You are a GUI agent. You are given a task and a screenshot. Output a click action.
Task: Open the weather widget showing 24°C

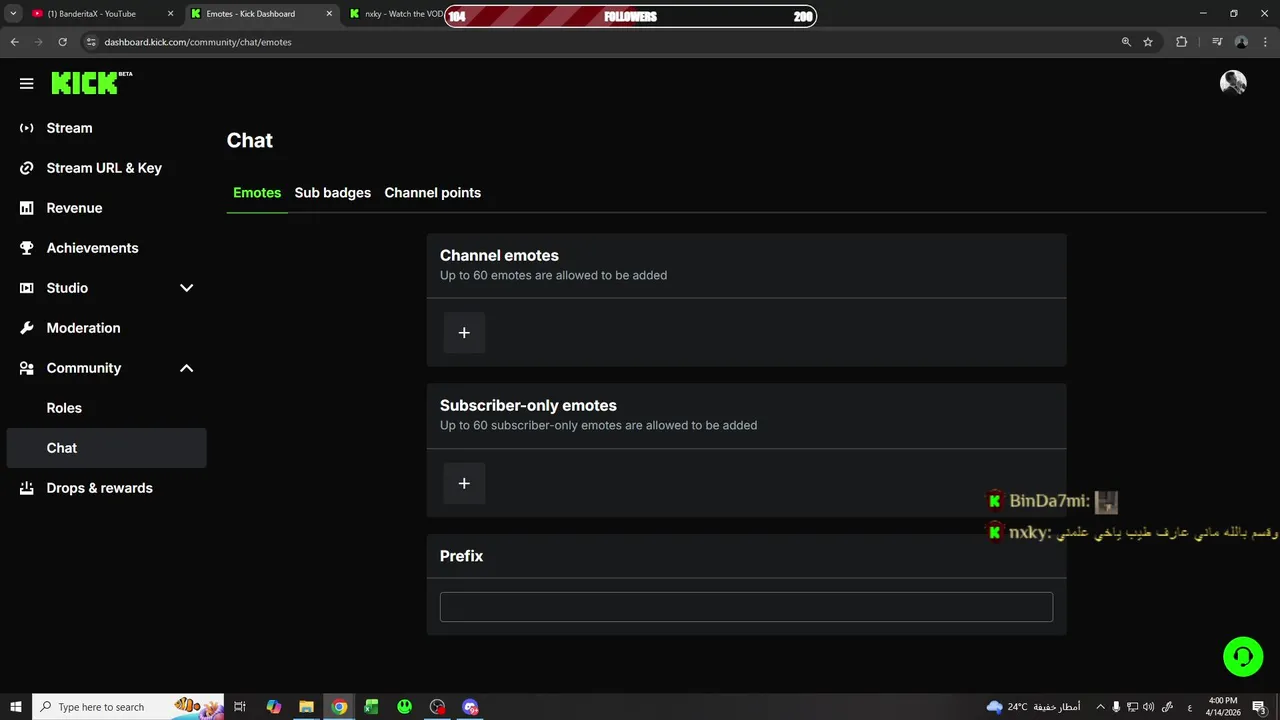1033,707
